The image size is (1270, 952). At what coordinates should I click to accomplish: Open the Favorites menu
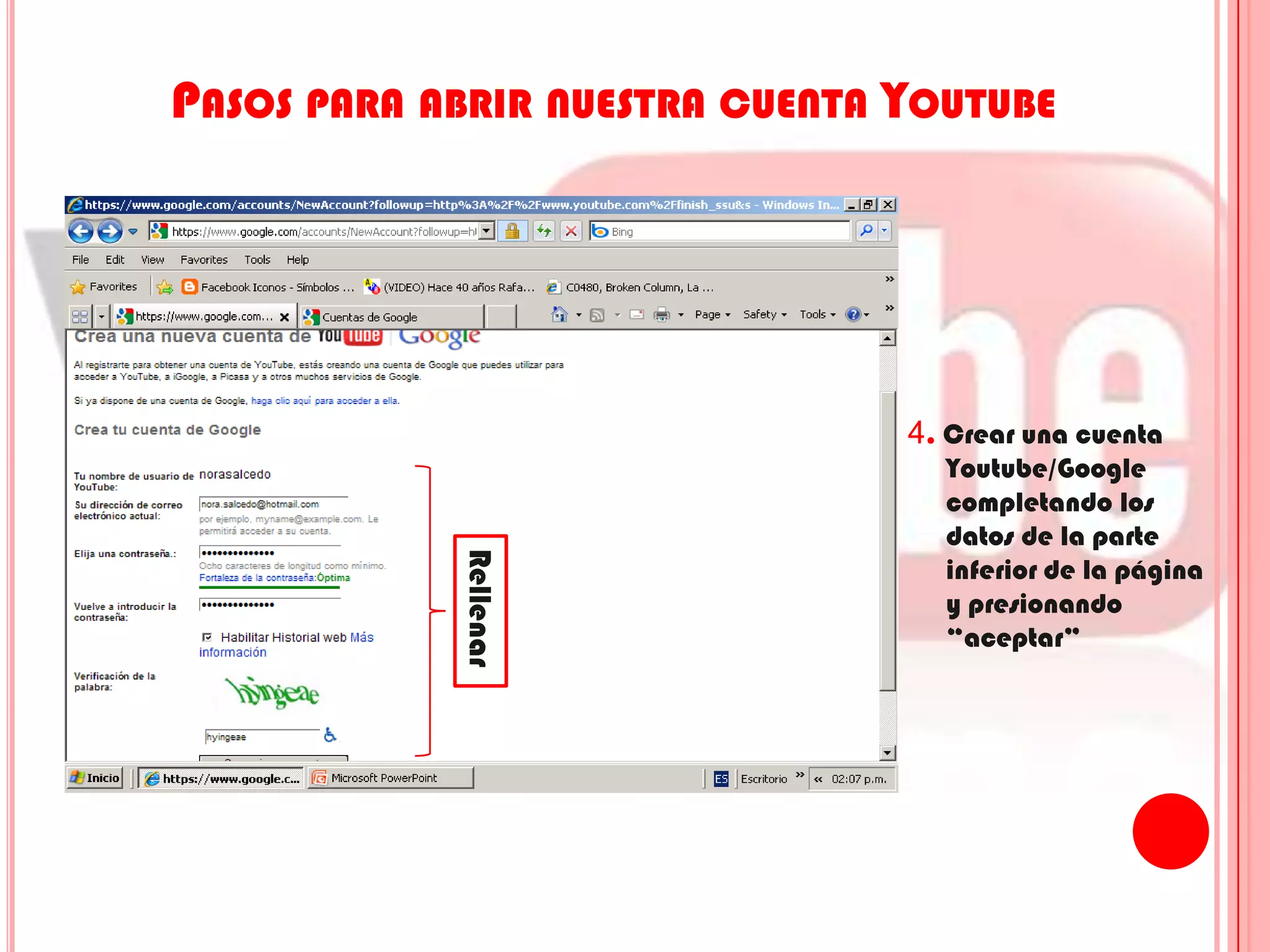tap(204, 260)
